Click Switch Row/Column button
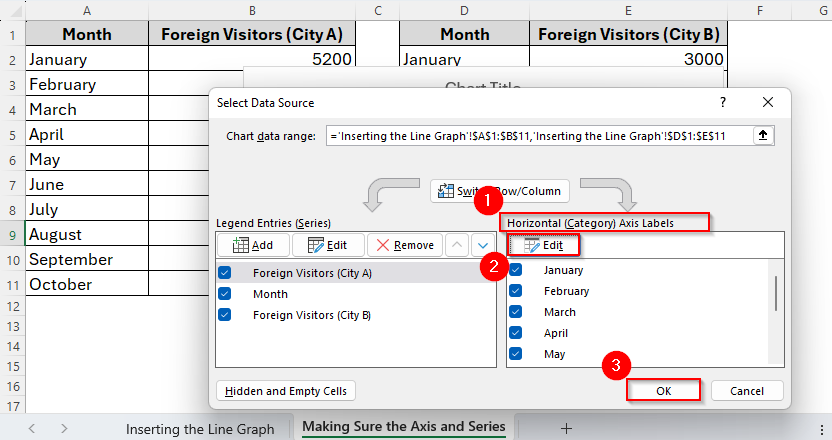The width and height of the screenshot is (832, 440). click(500, 191)
